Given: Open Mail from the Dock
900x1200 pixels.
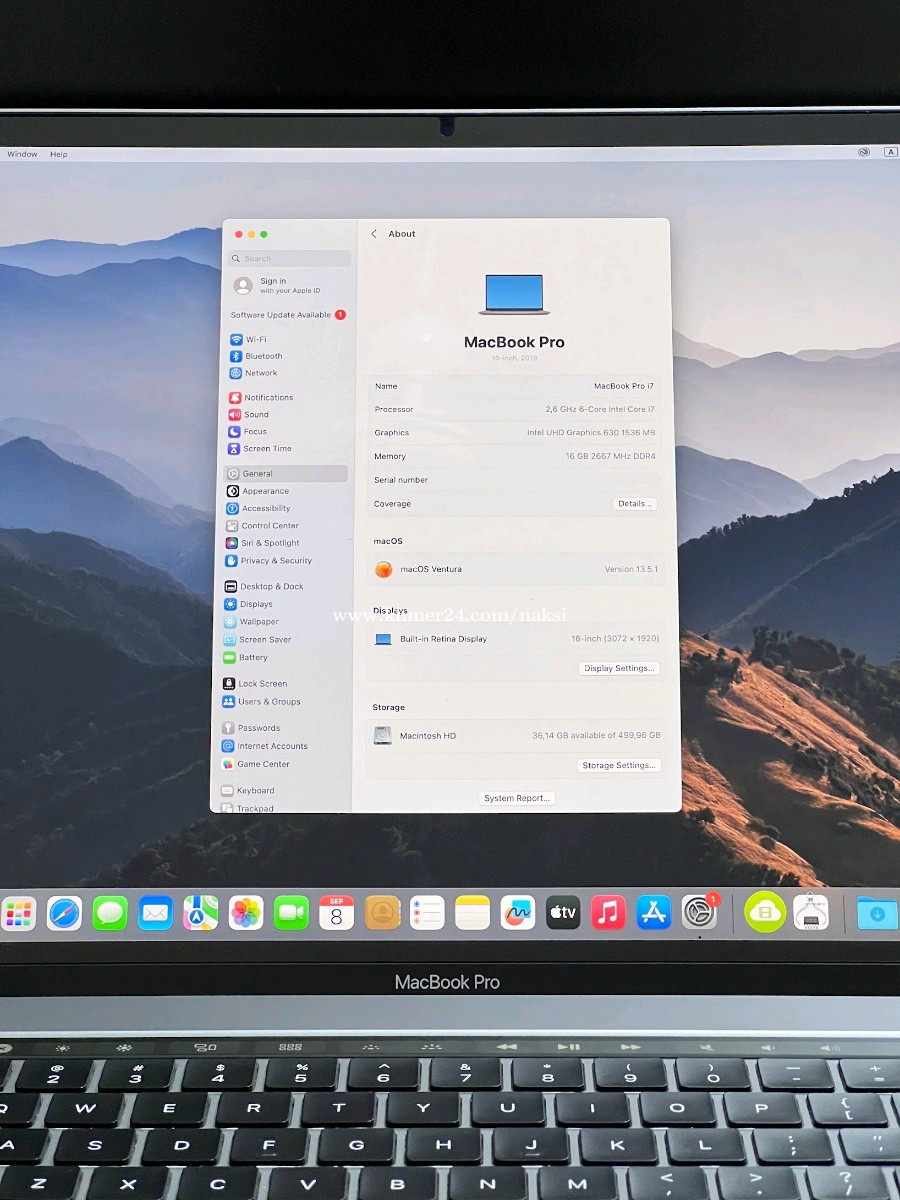Looking at the screenshot, I should 155,912.
